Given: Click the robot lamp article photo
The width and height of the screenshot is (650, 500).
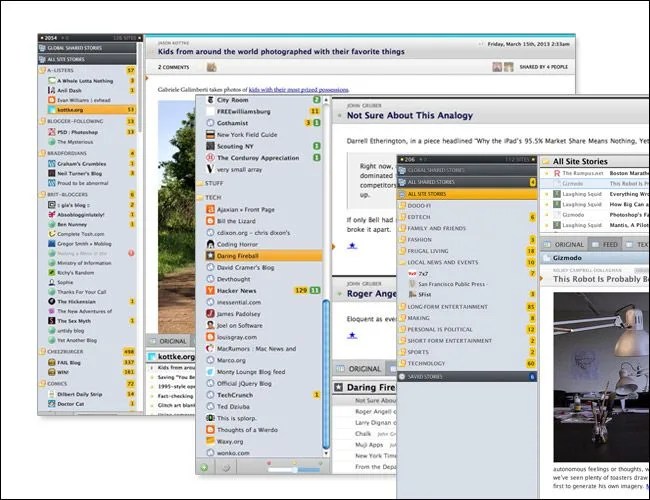Looking at the screenshot, I should click(x=601, y=377).
